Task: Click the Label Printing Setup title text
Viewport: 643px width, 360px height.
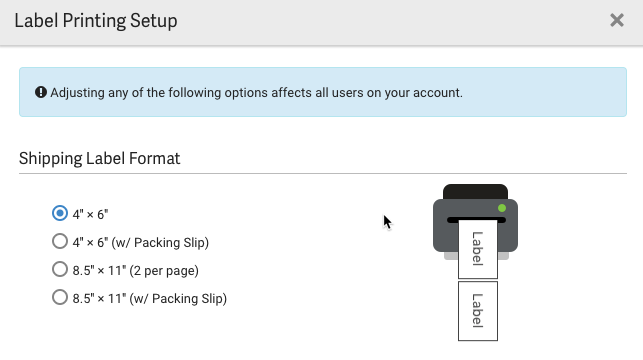Action: (x=96, y=21)
